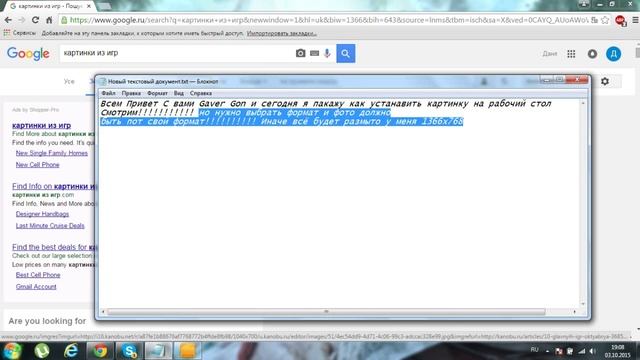Image resolution: width=640 pixels, height=360 pixels.
Task: Open the Справка menu in Notepad
Action: [200, 93]
